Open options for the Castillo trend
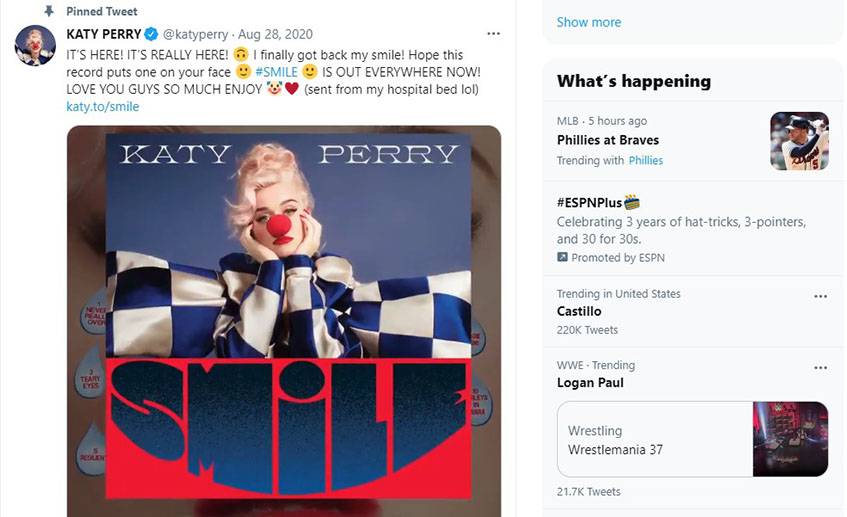Screen dimensions: 847x517 point(820,296)
